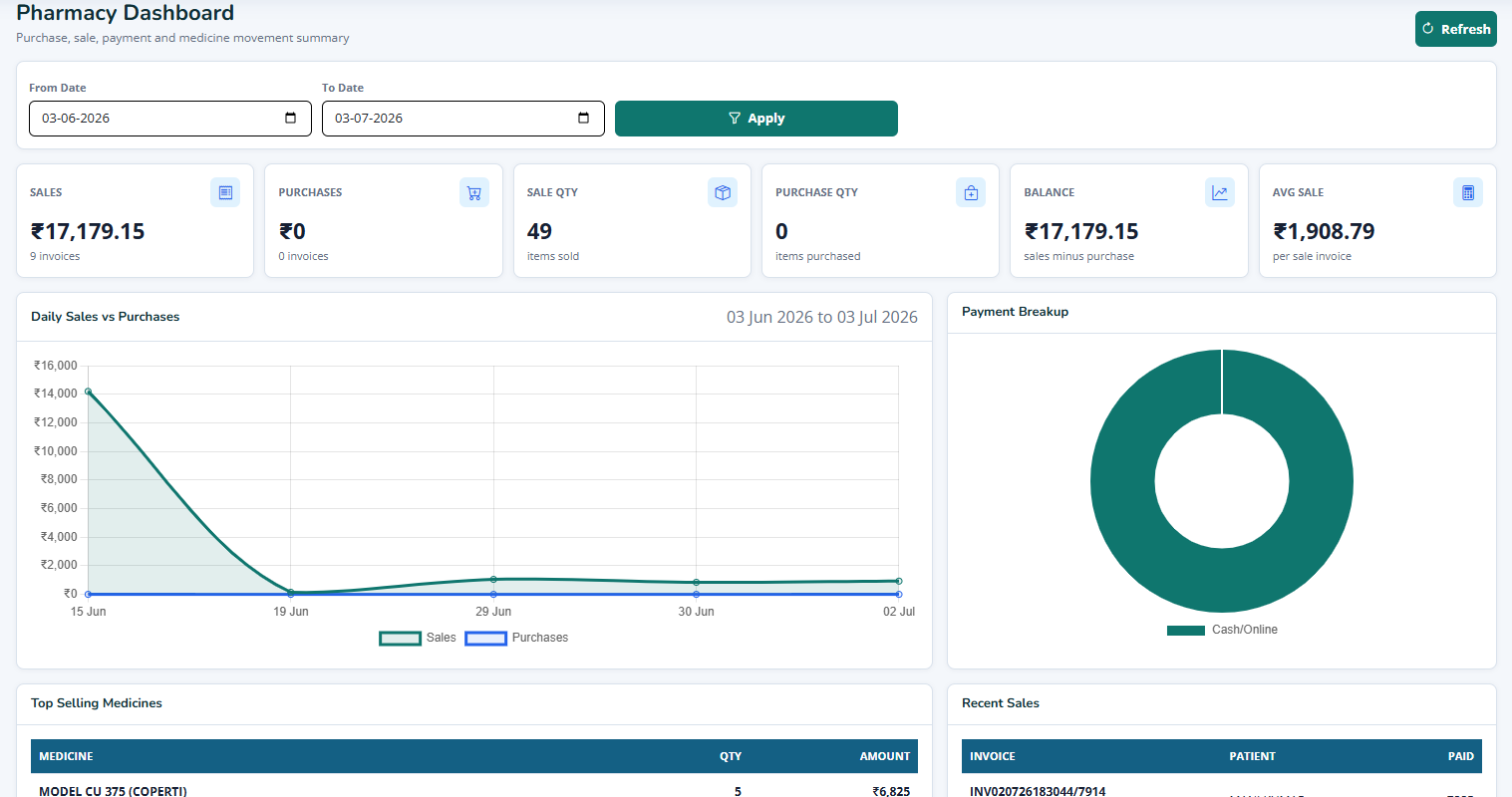This screenshot has height=797, width=1512.
Task: Click the '9 invoices' text
Action: click(55, 256)
